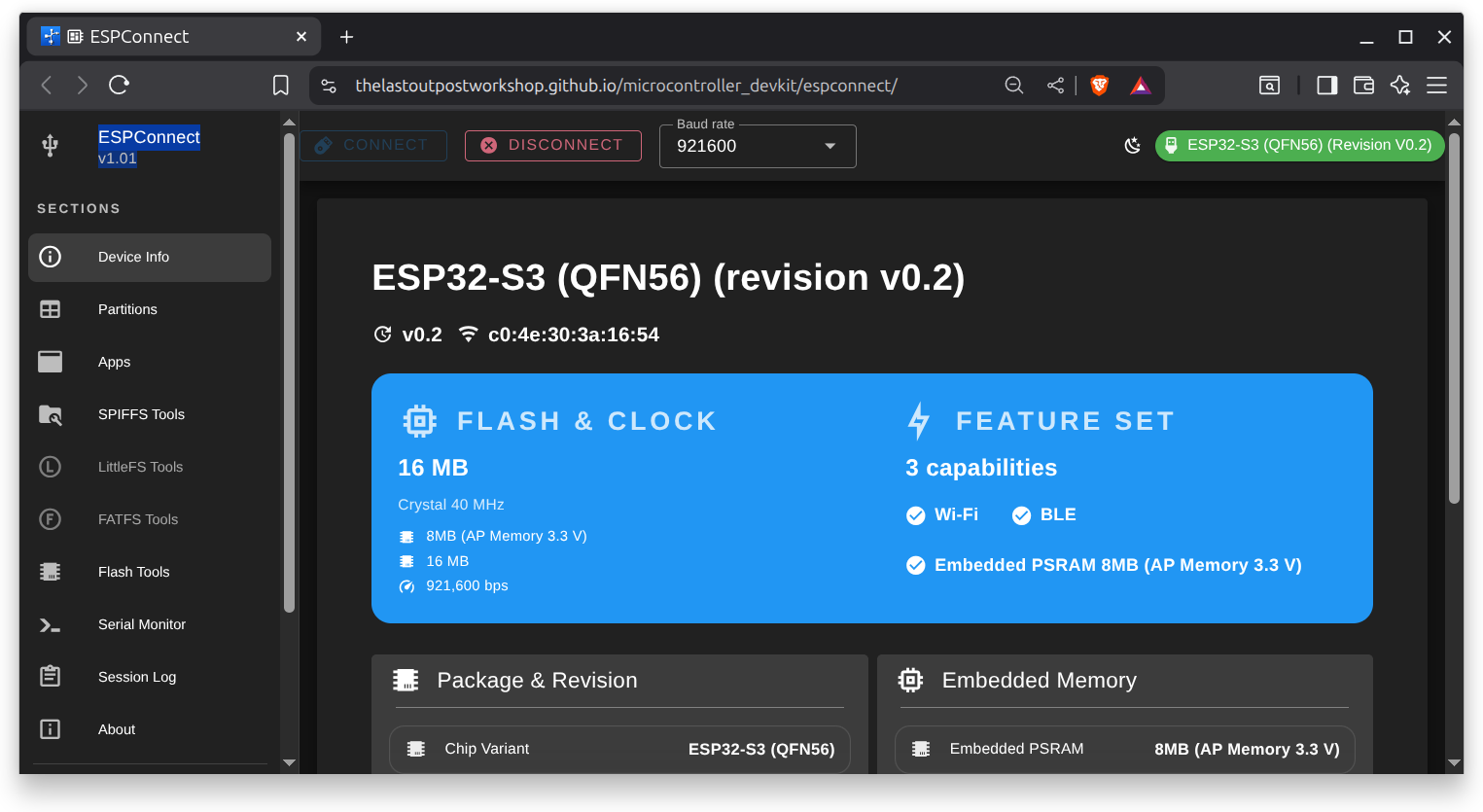Screen dimensions: 1483x812
Task: Click the Flash Tools chip icon
Action: [50, 572]
